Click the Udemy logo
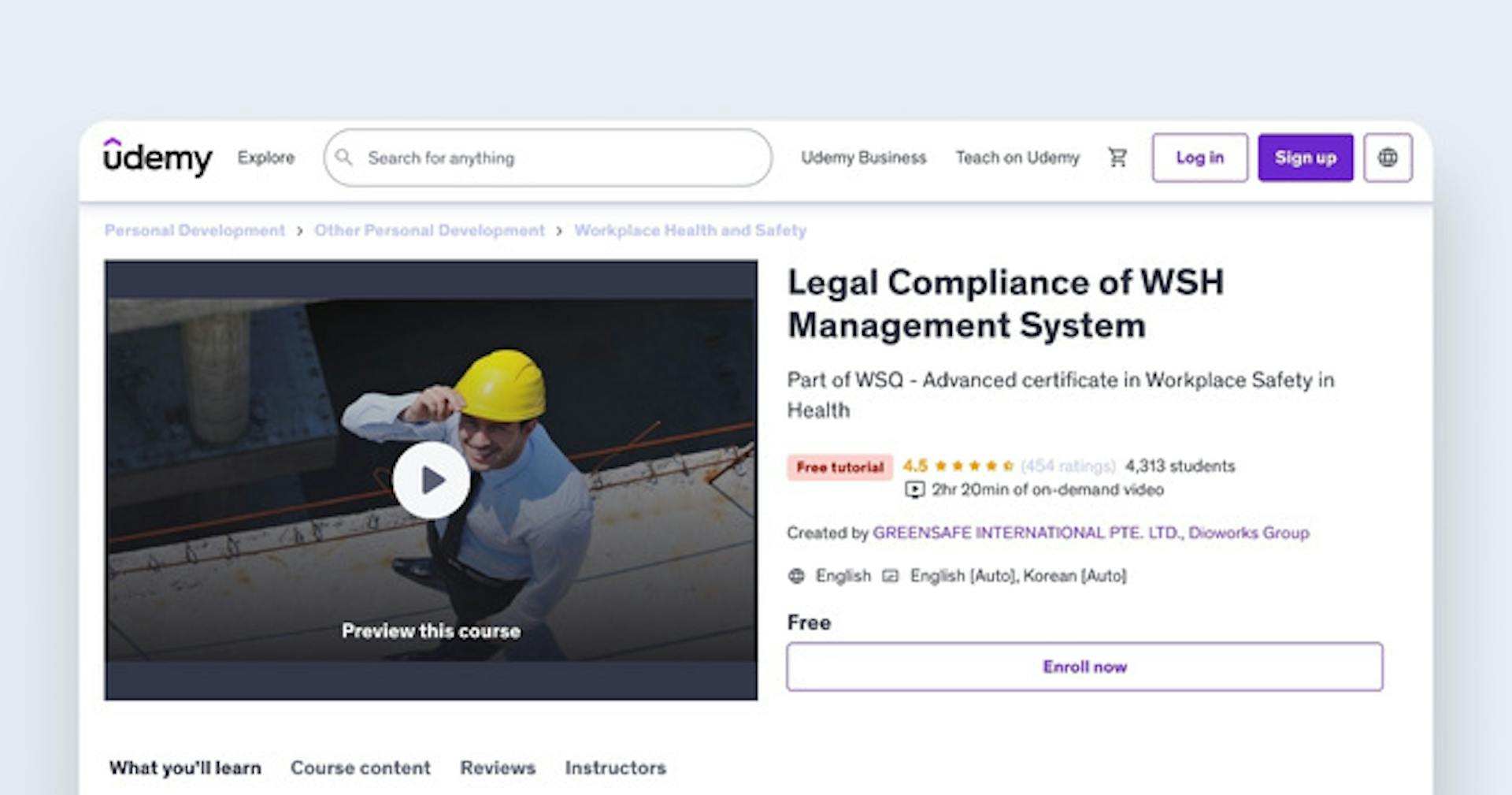The image size is (1512, 795). (x=157, y=158)
